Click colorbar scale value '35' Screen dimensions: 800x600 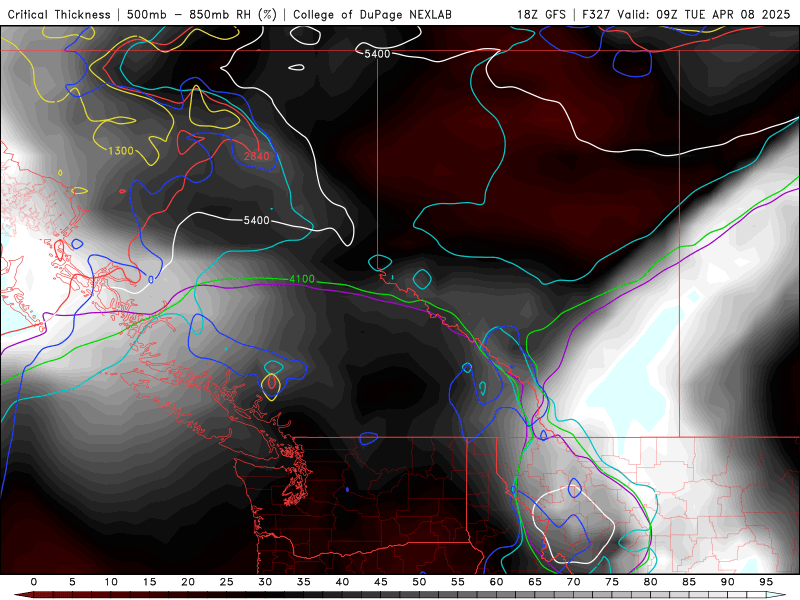tap(304, 582)
